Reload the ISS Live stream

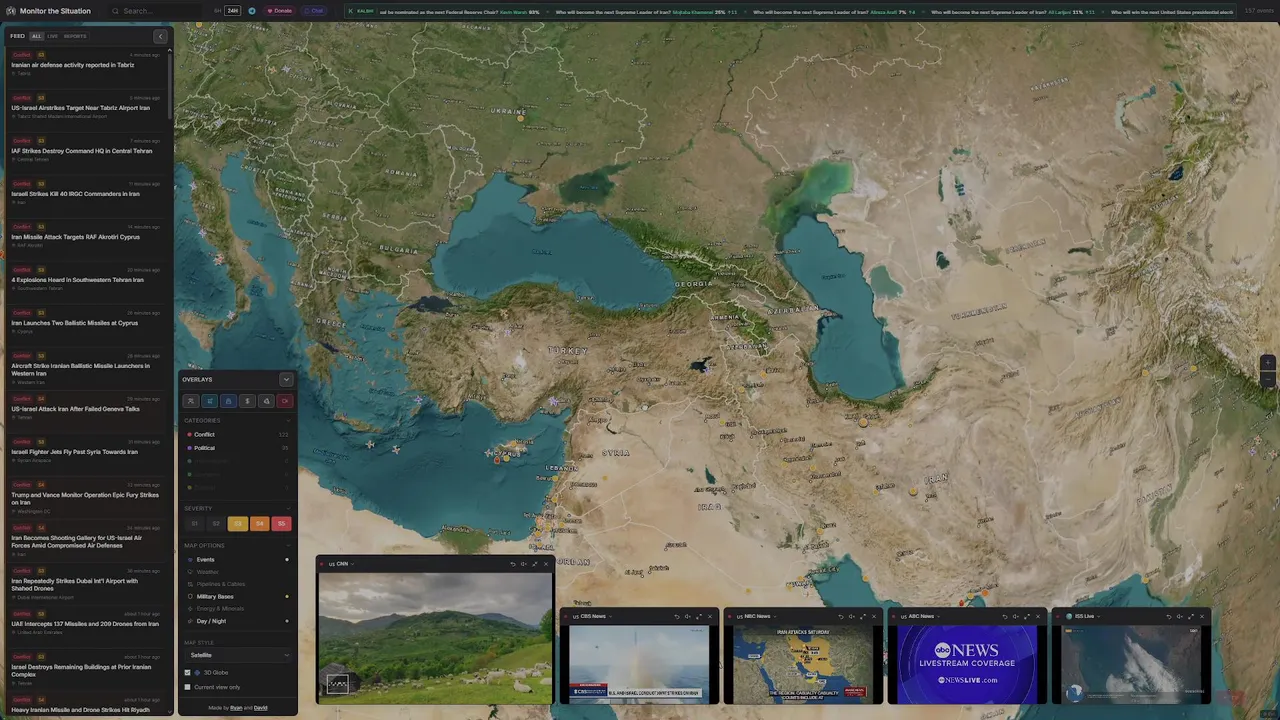coord(1169,616)
